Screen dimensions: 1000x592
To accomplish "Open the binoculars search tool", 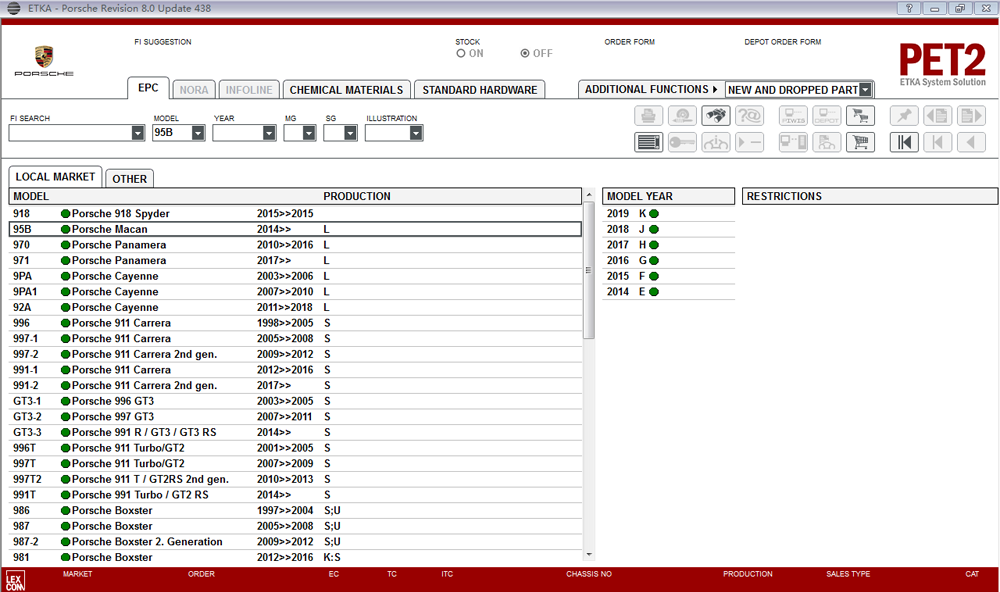I will (716, 116).
